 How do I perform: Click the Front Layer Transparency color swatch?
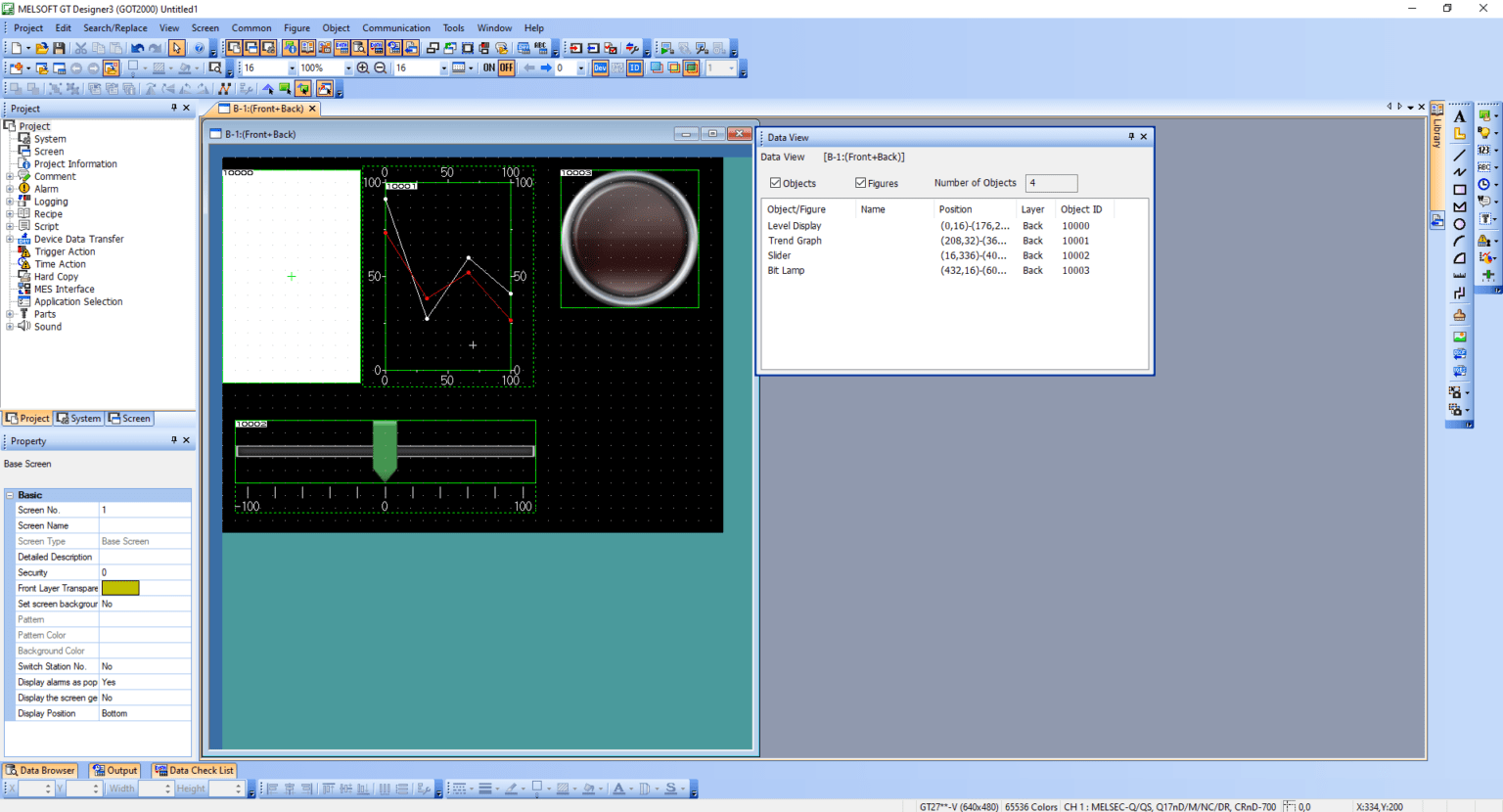(x=120, y=587)
